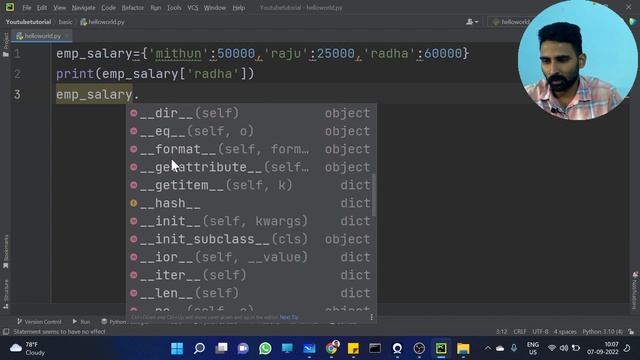The width and height of the screenshot is (640, 360).
Task: Open the Structure tool window sidebar
Action: pyautogui.click(x=6, y=294)
